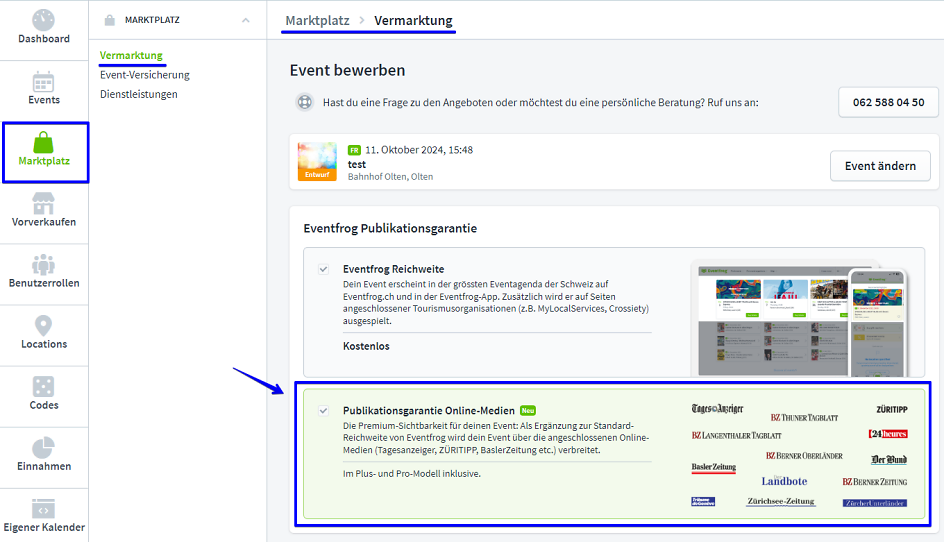Open the Dashboard gauge icon
The width and height of the screenshot is (944, 542).
click(44, 20)
